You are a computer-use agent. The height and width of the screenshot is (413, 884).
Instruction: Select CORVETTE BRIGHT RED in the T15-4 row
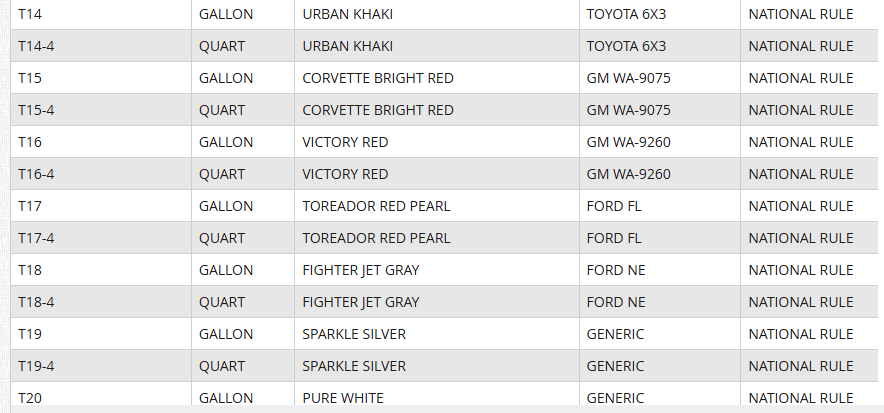tap(377, 110)
